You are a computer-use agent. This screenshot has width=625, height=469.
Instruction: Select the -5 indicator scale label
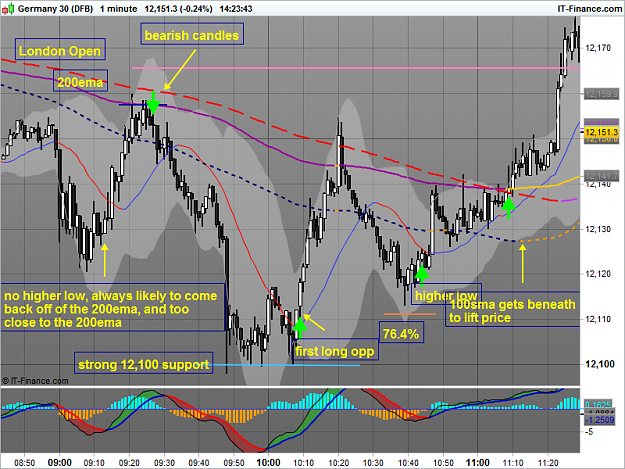[x=590, y=432]
